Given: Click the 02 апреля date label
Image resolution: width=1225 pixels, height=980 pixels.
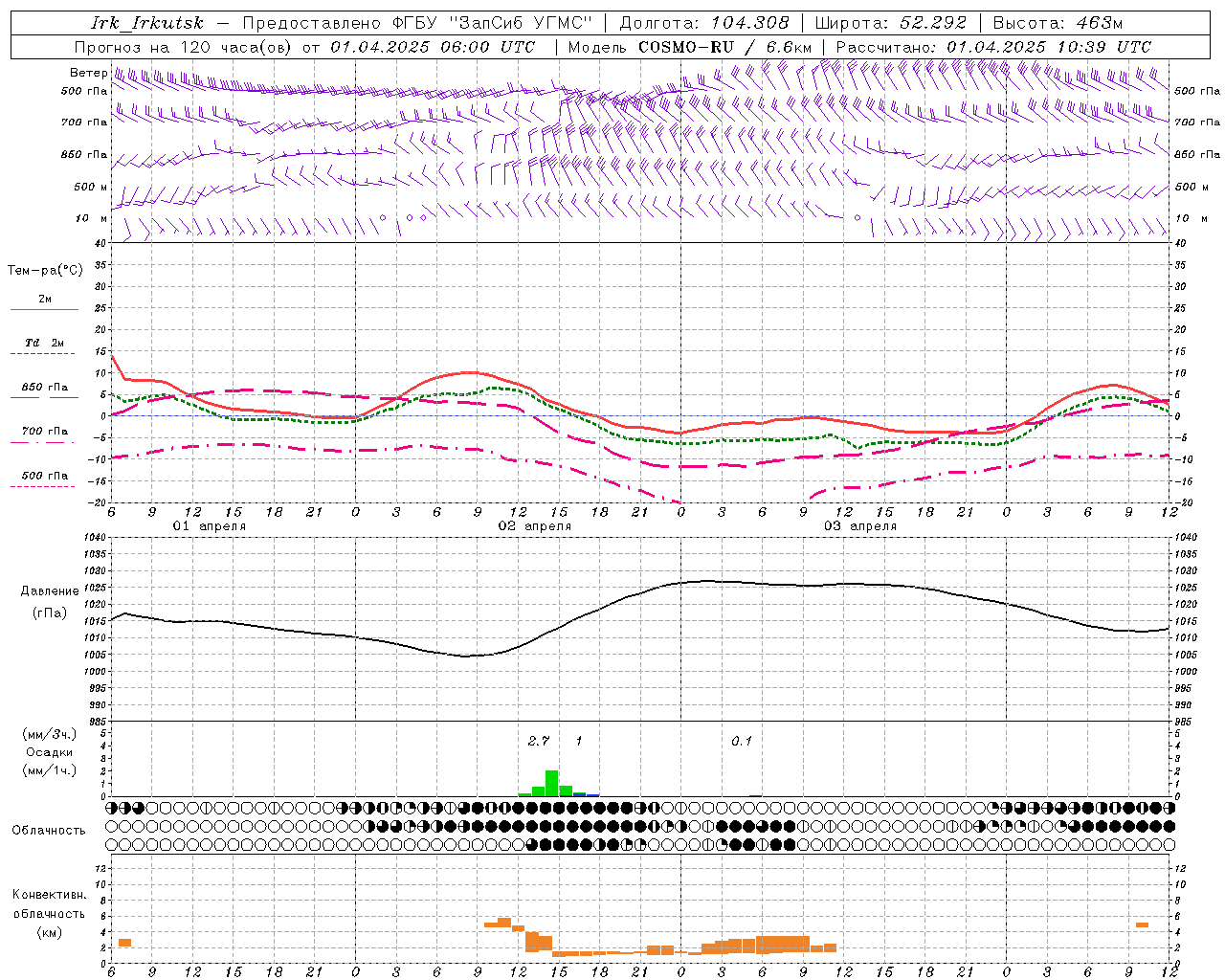Looking at the screenshot, I should 534,526.
